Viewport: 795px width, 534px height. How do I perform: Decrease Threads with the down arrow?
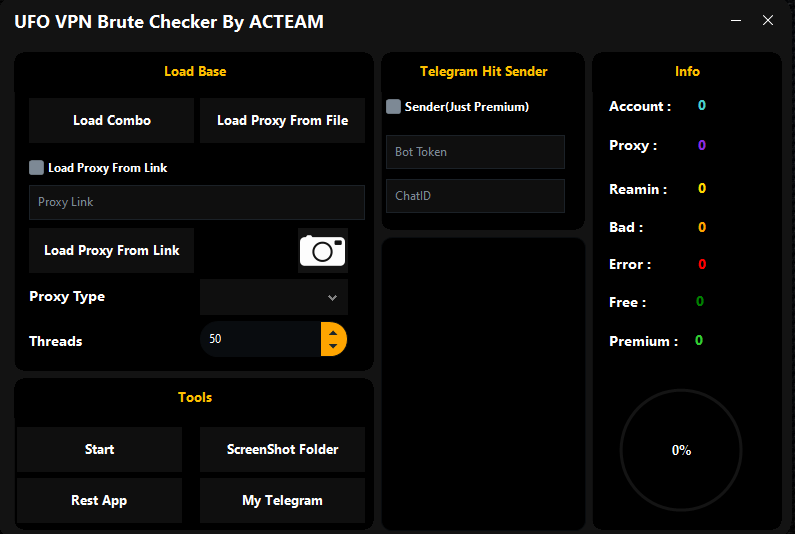pyautogui.click(x=333, y=346)
